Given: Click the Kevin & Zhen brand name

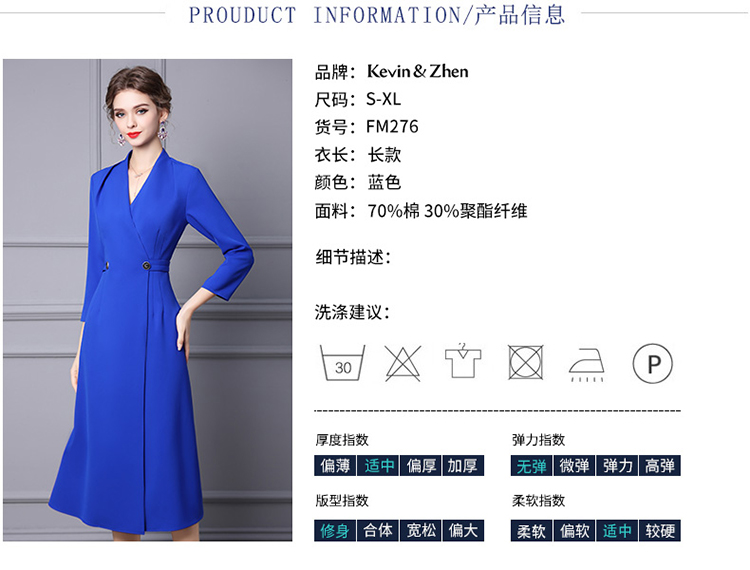Looking at the screenshot, I should pos(418,72).
